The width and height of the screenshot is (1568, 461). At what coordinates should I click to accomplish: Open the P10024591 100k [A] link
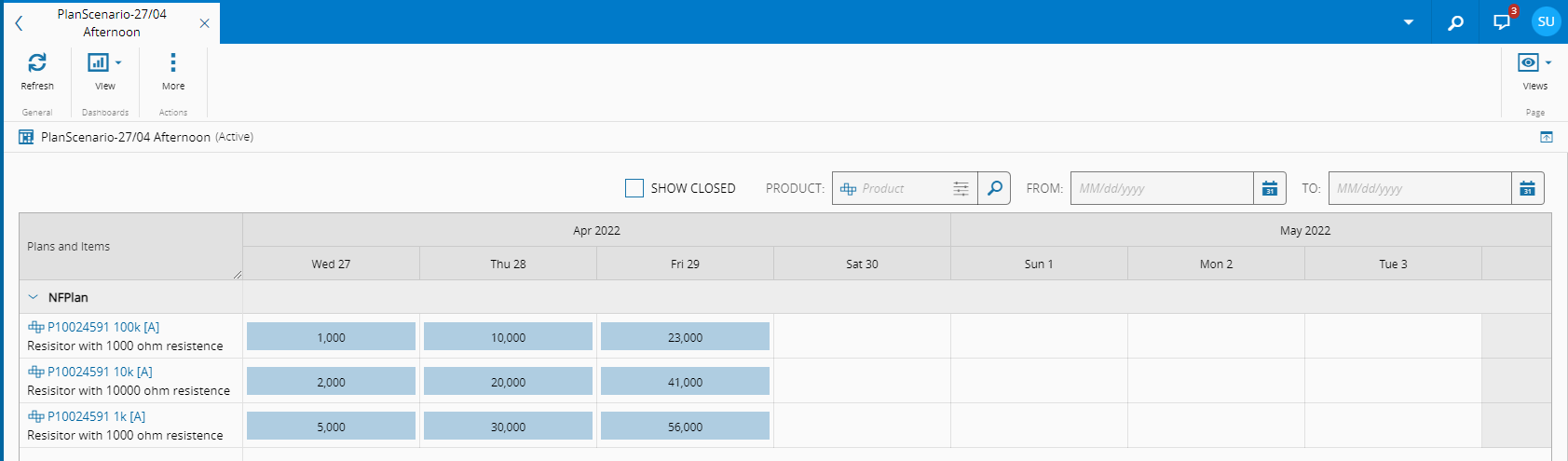point(102,327)
